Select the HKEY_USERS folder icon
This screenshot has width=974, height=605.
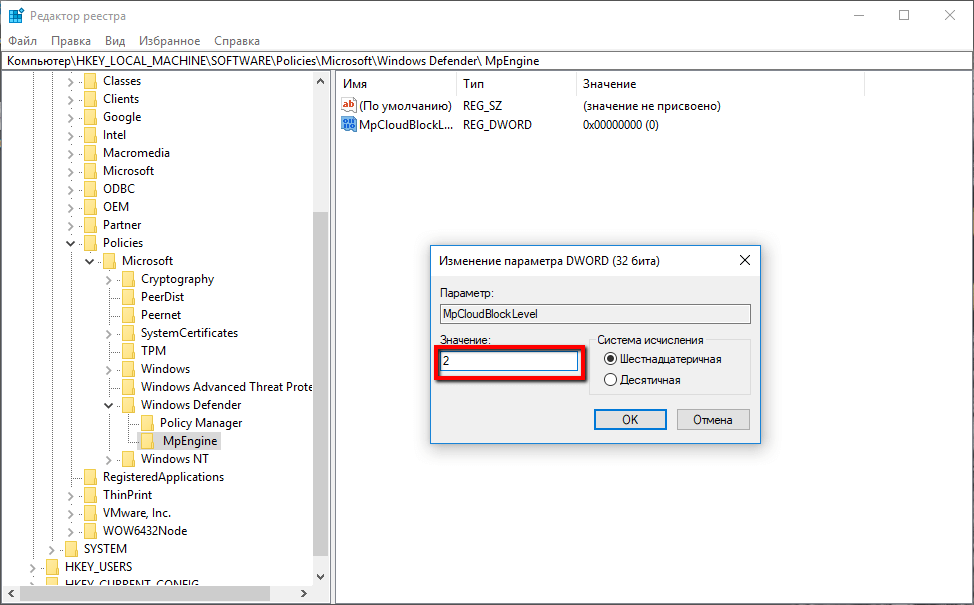tap(53, 567)
